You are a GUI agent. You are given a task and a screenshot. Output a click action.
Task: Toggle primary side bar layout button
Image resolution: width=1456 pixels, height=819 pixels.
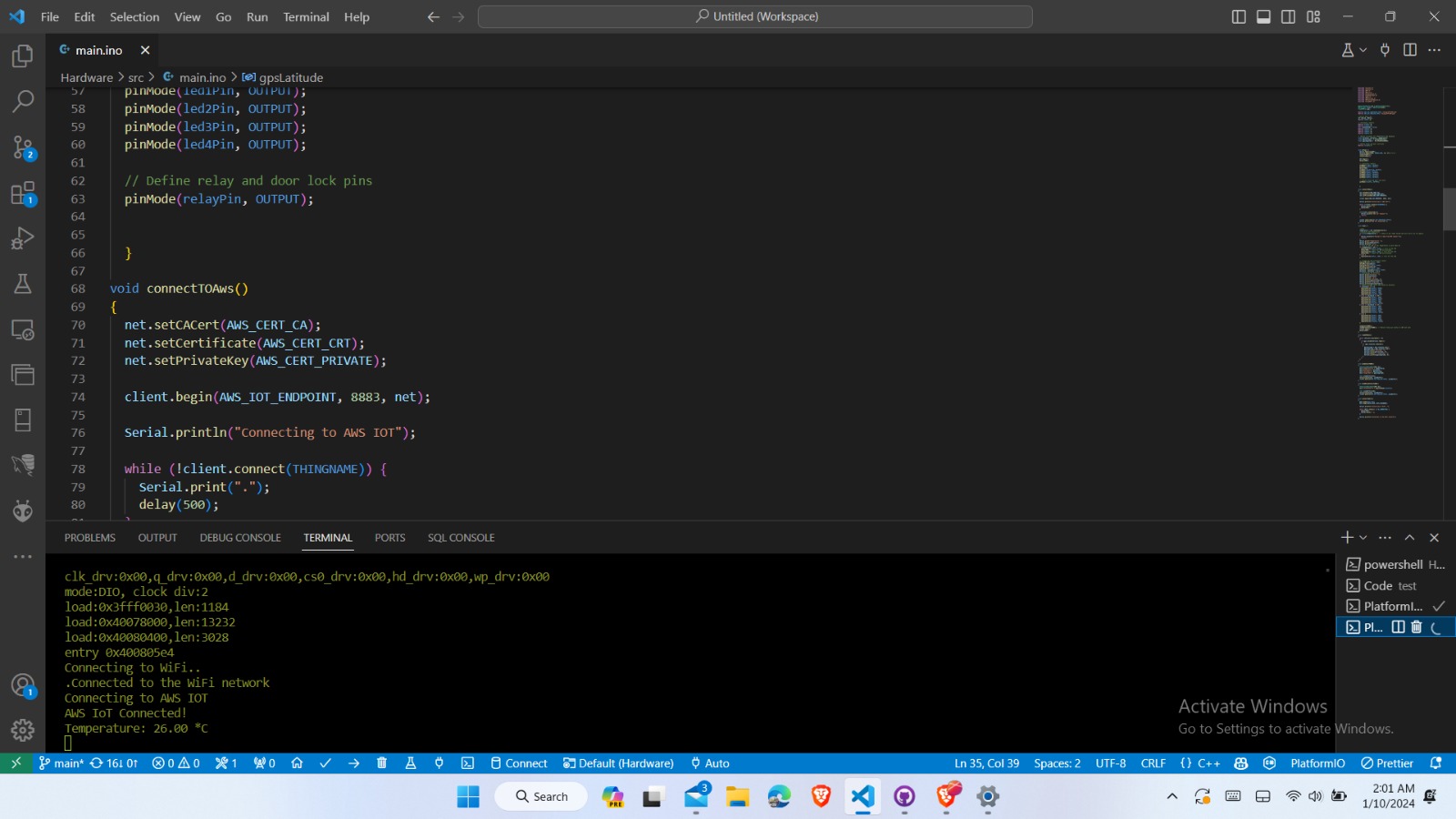1239,16
